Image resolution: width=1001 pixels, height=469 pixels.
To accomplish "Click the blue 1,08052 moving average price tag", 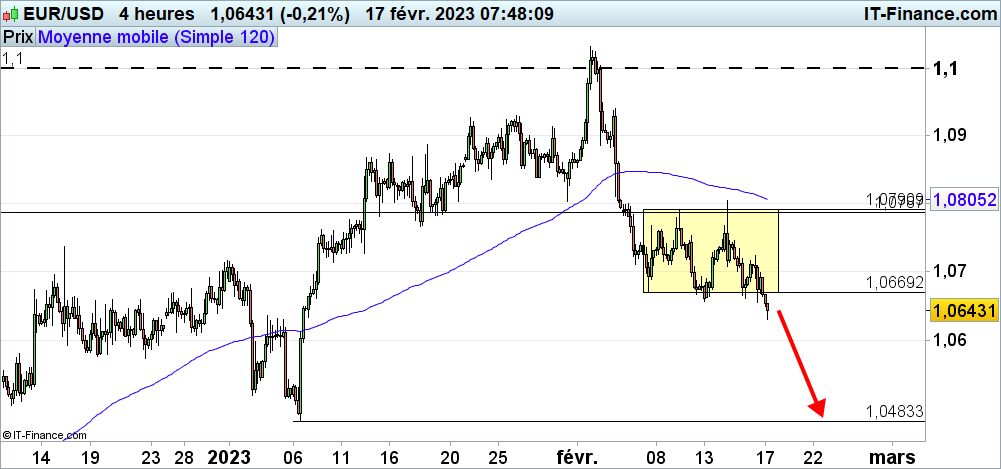I will tap(964, 200).
